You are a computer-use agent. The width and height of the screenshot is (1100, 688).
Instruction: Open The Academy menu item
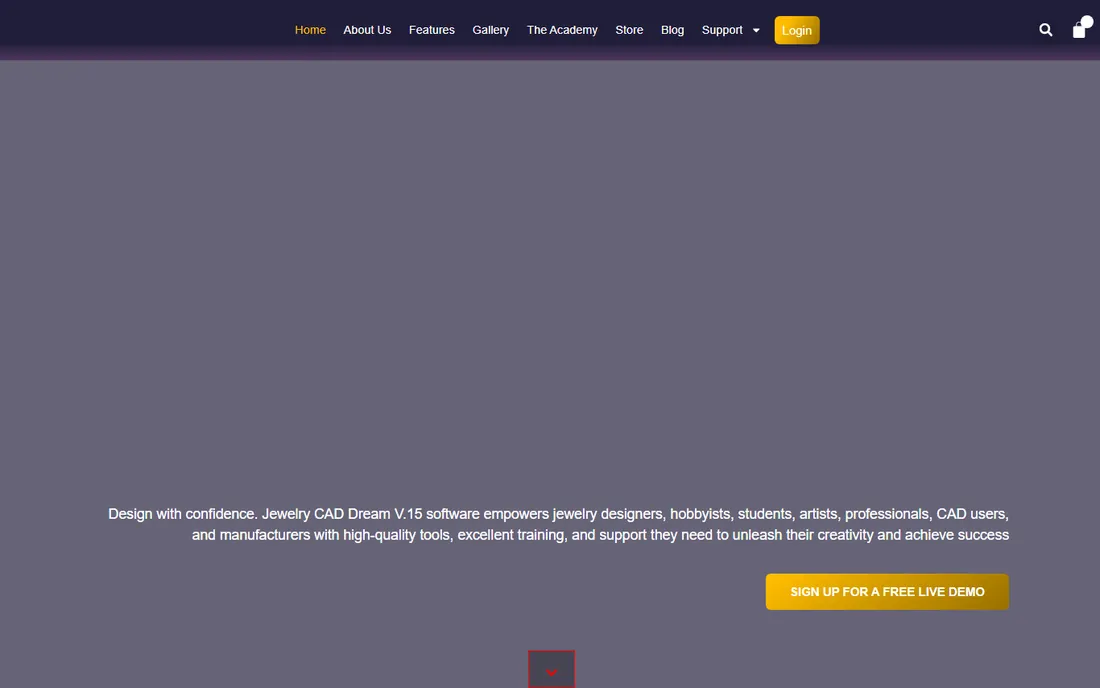tap(562, 30)
